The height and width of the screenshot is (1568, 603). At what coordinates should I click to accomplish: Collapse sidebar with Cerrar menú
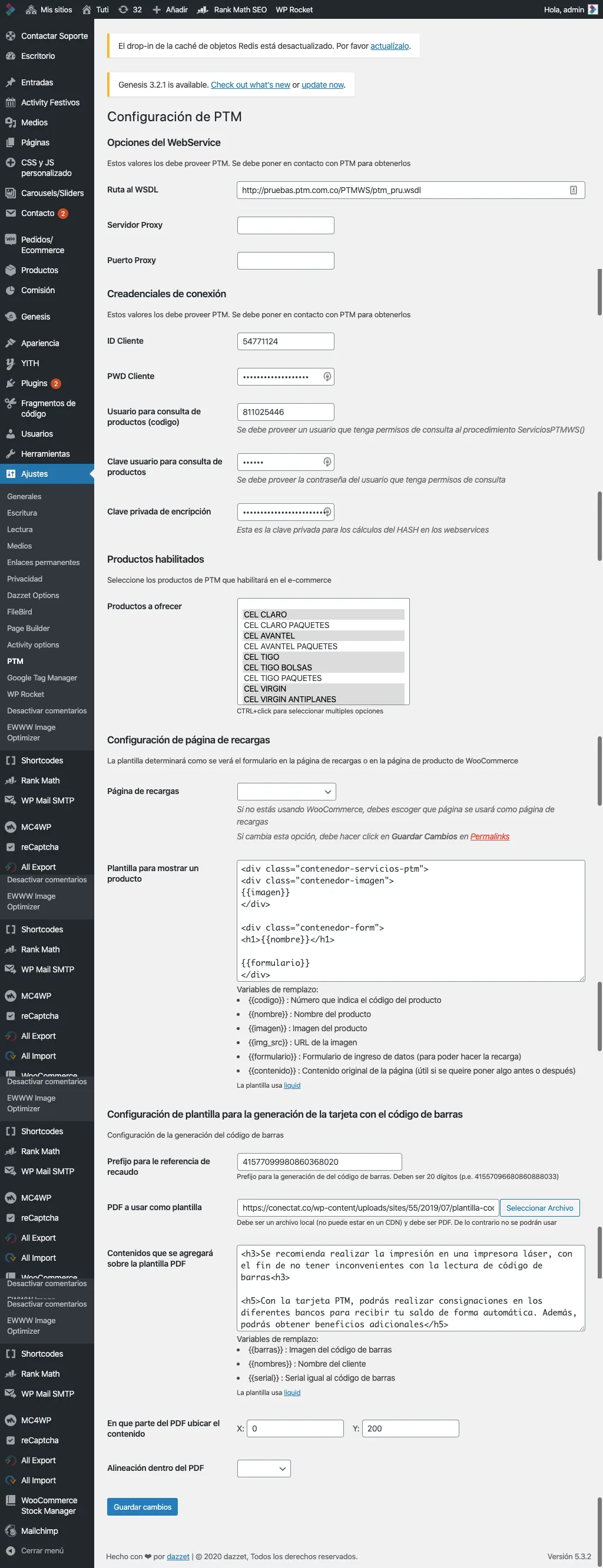(x=35, y=1551)
